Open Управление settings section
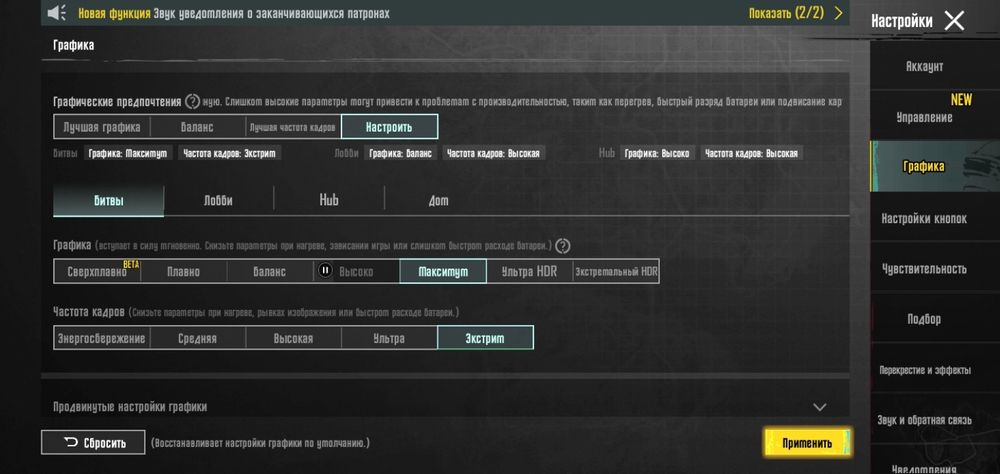 click(924, 117)
